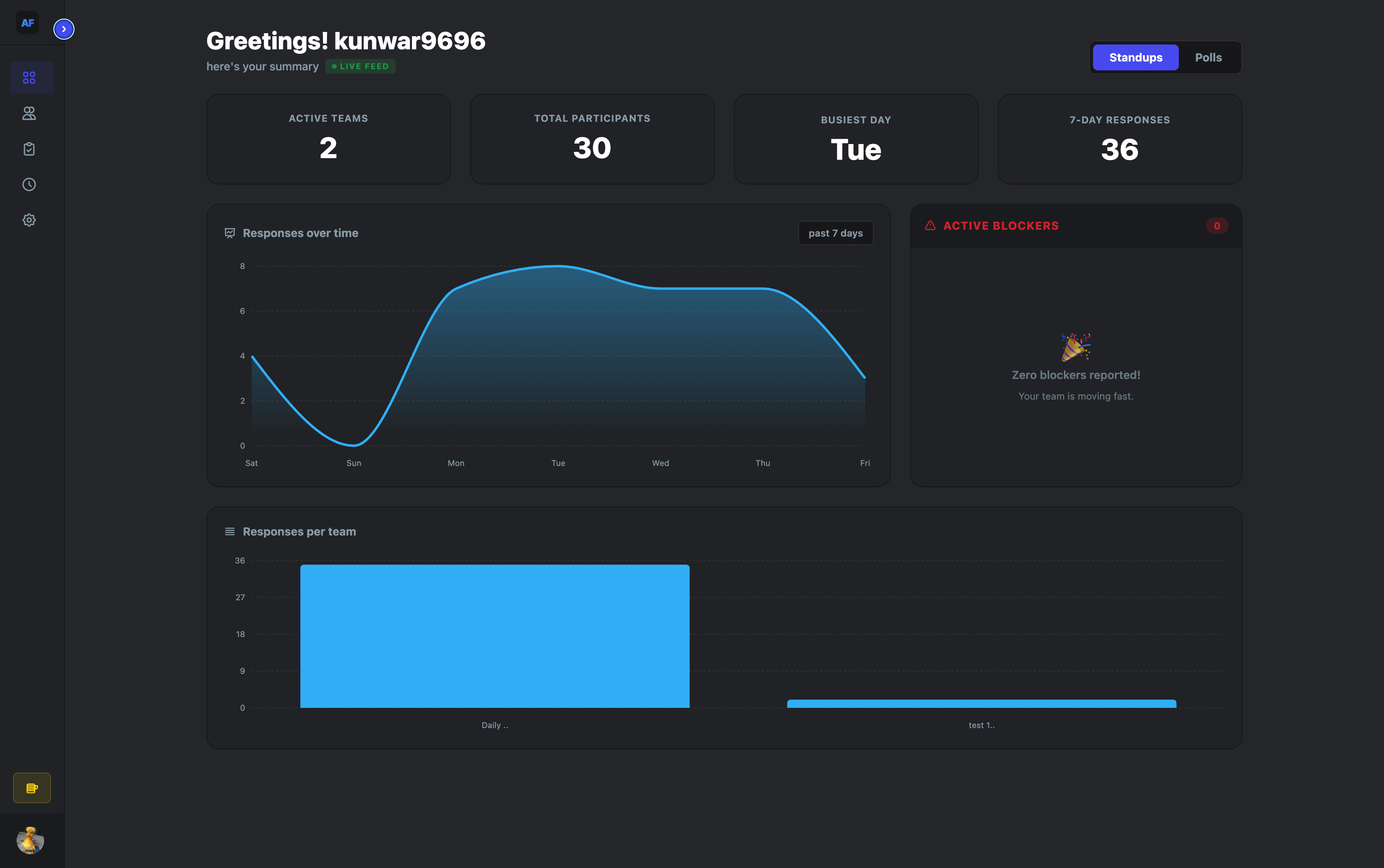Click the LIVE FEED status badge
Screen dimensions: 1384x868
pyautogui.click(x=360, y=67)
